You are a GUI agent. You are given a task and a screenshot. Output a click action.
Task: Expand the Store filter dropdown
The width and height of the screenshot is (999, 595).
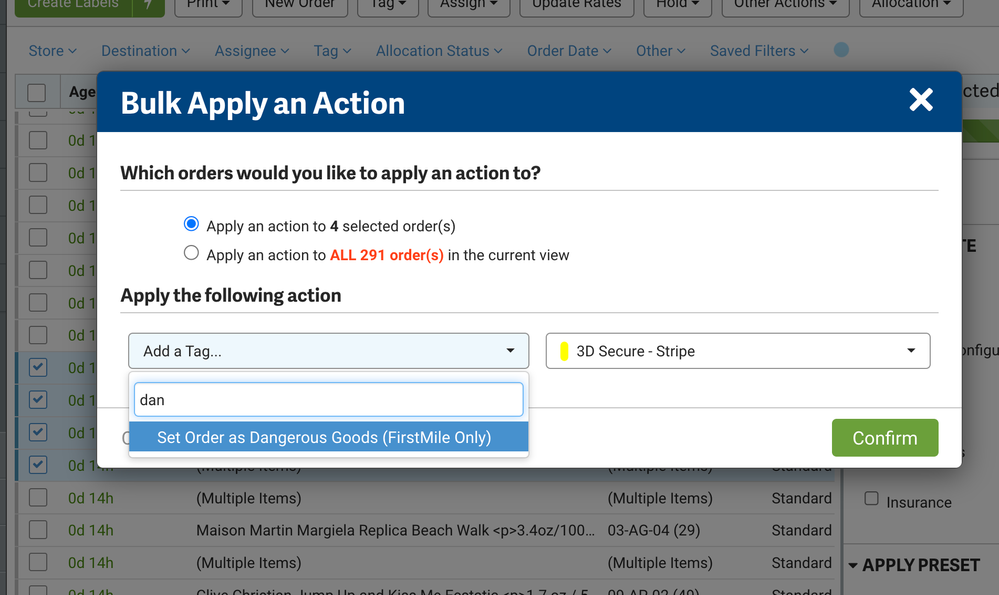53,51
